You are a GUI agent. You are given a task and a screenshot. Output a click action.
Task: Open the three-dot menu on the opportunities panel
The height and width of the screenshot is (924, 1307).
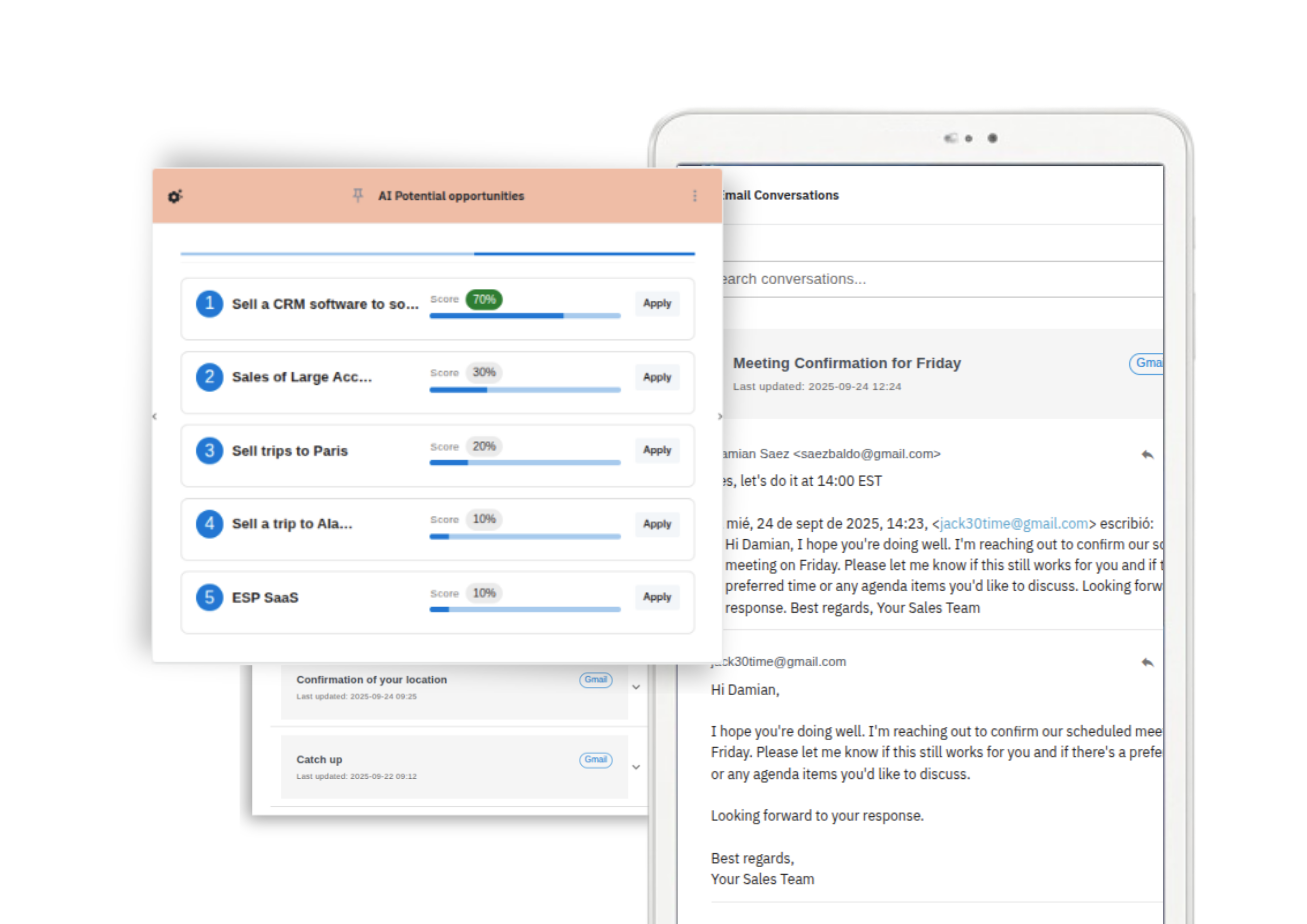pyautogui.click(x=695, y=196)
